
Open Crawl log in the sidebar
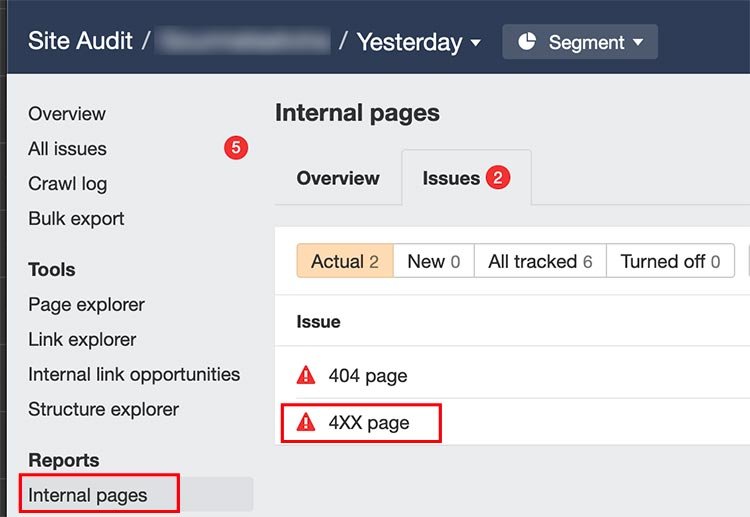[67, 184]
